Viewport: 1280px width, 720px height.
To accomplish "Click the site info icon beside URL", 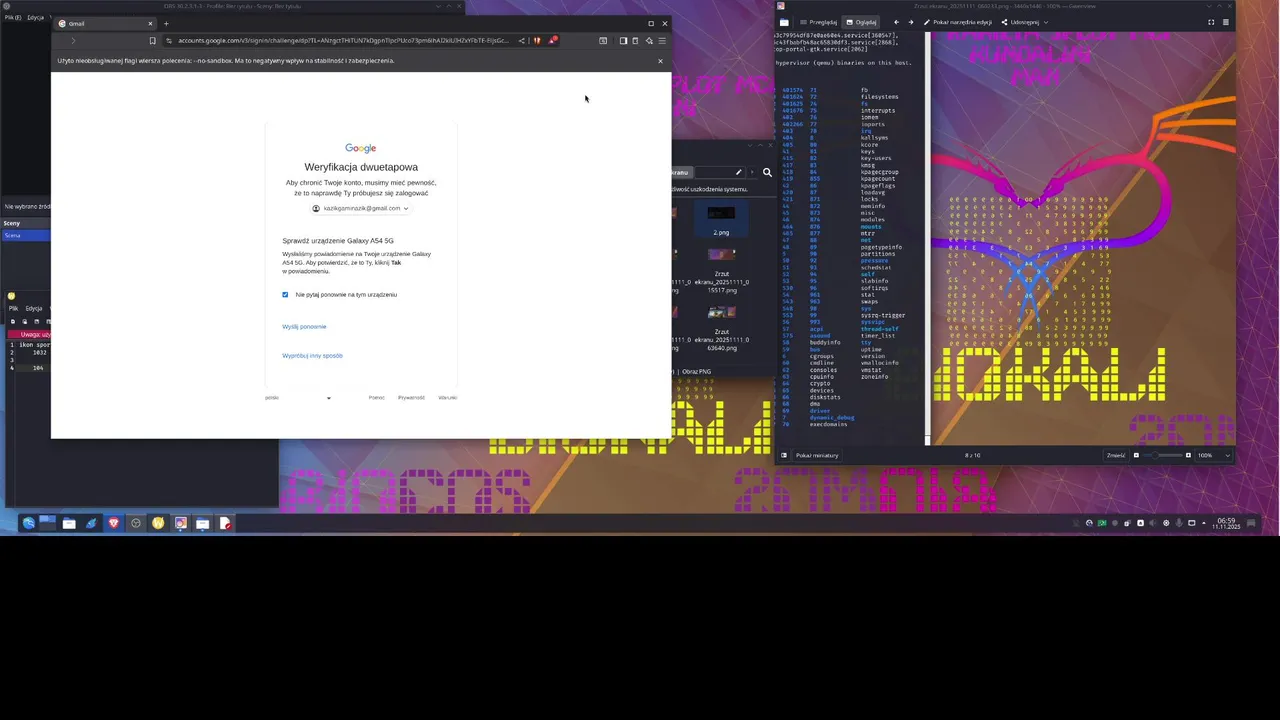I will pos(169,41).
